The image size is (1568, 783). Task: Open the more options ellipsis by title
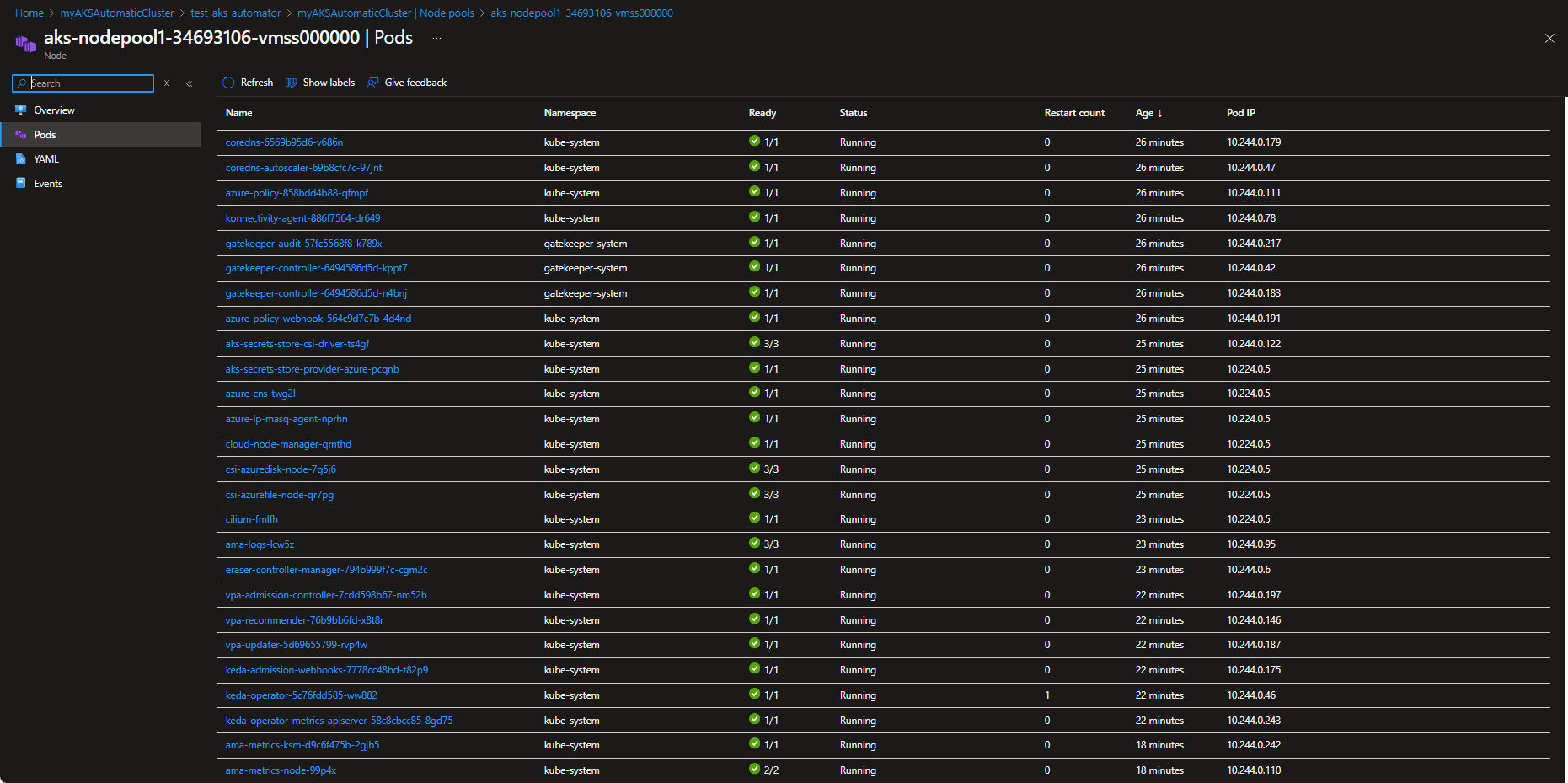click(x=436, y=38)
